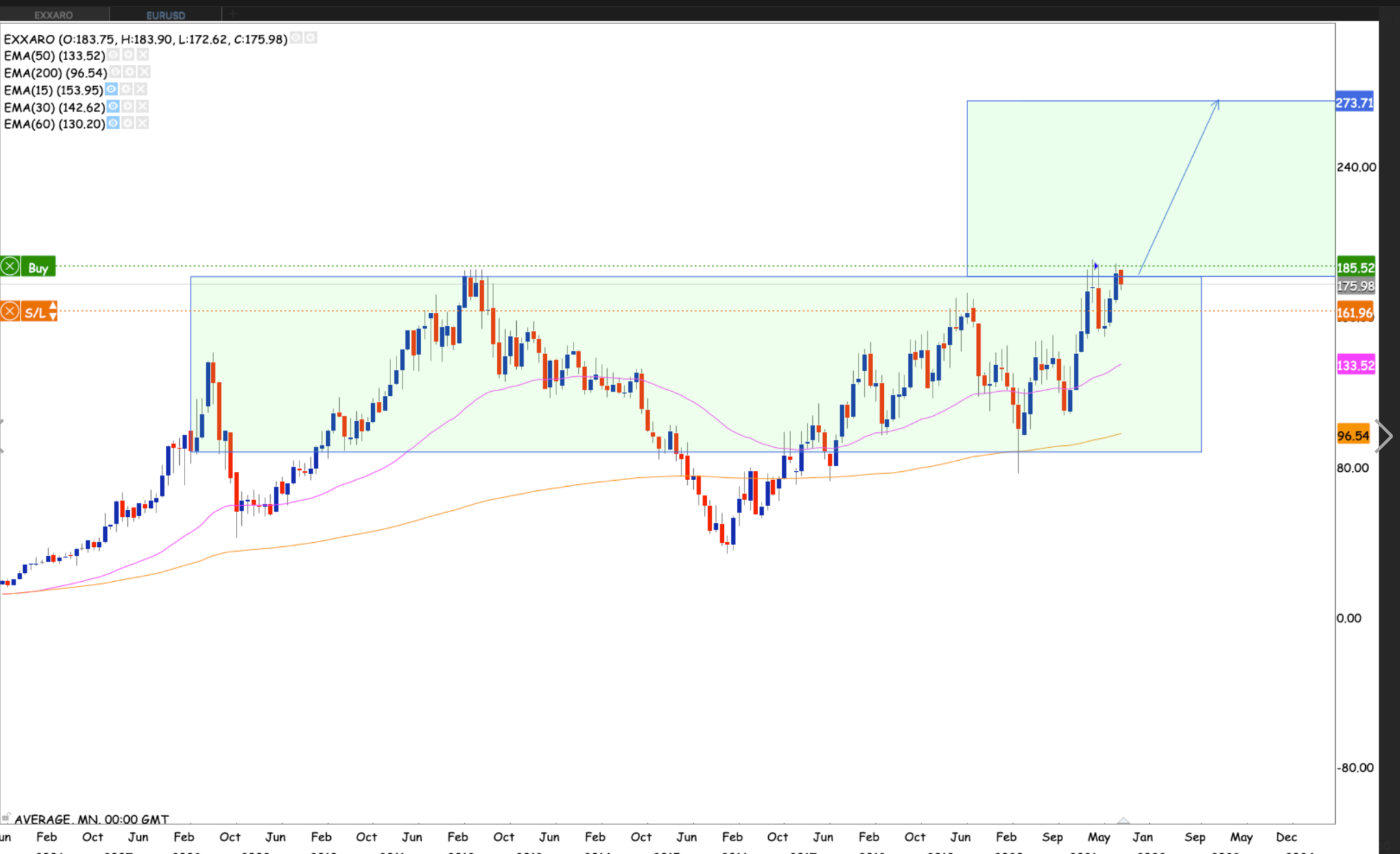1400x854 pixels.
Task: Open settings gear for EMA(30) indicator
Action: [128, 106]
